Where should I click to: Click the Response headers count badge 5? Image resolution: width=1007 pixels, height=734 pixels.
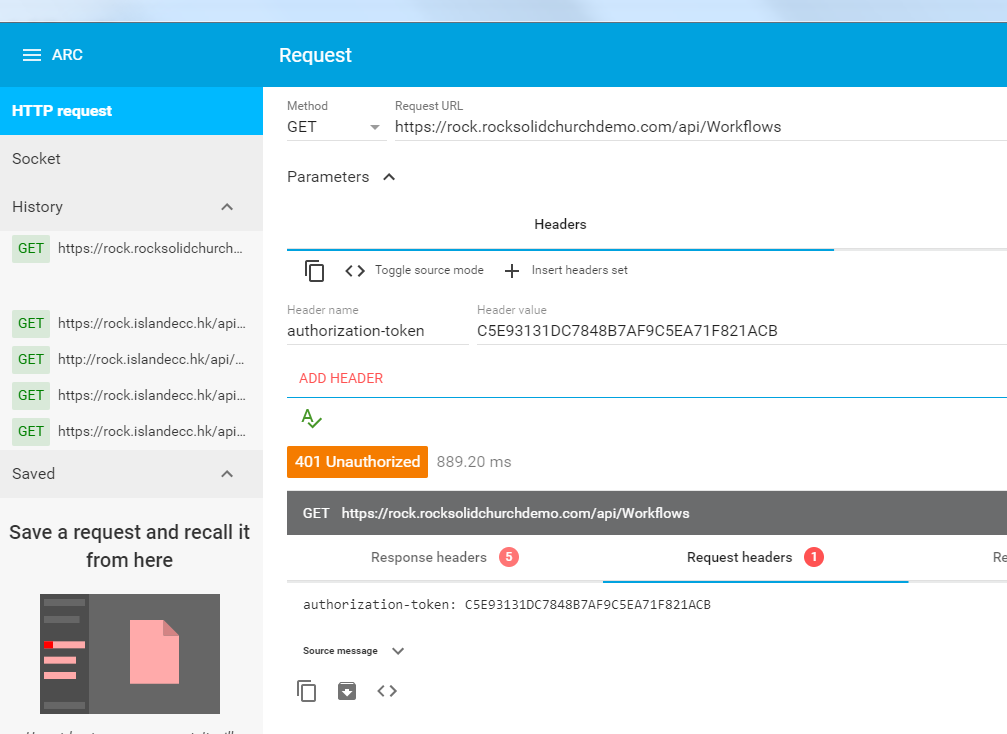(x=509, y=557)
